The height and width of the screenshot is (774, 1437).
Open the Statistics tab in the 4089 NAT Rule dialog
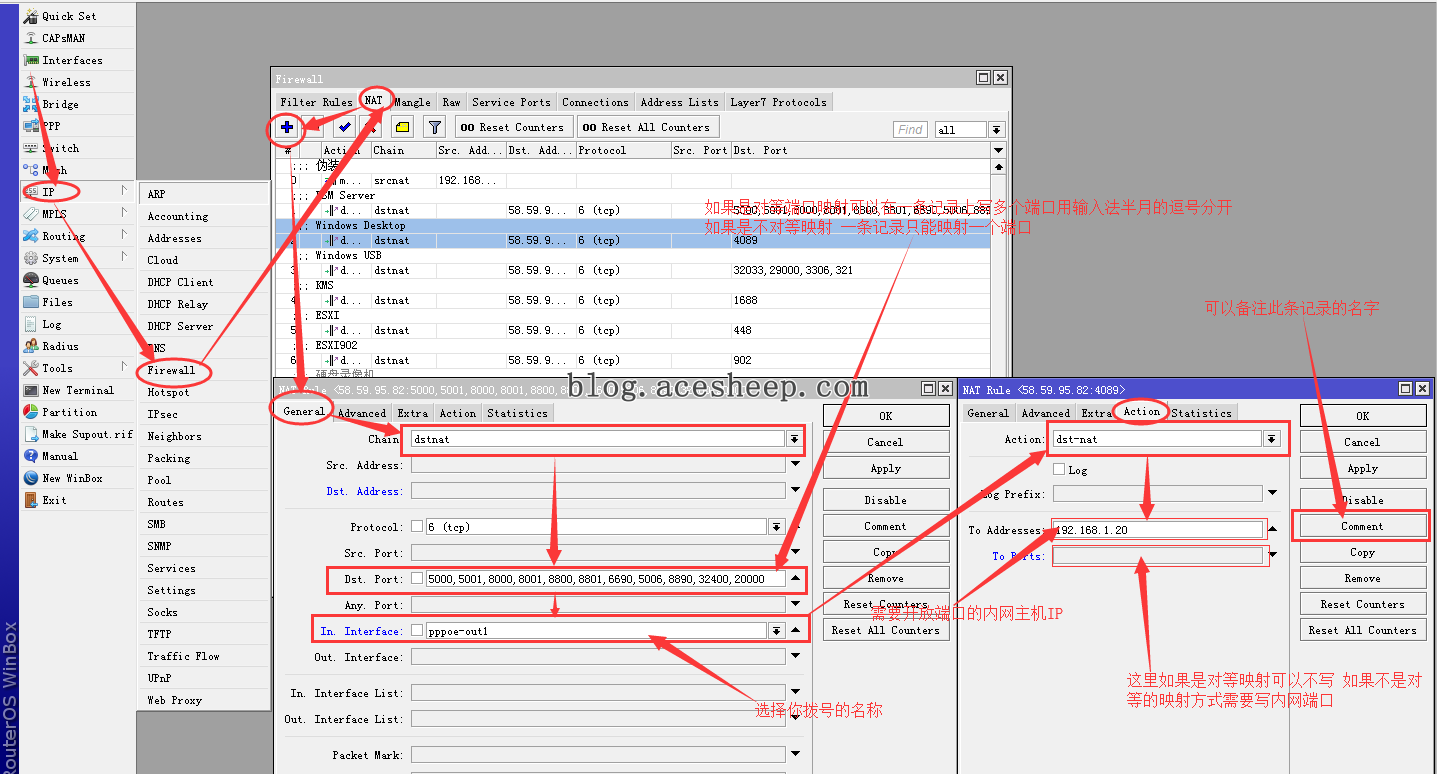pos(1202,413)
